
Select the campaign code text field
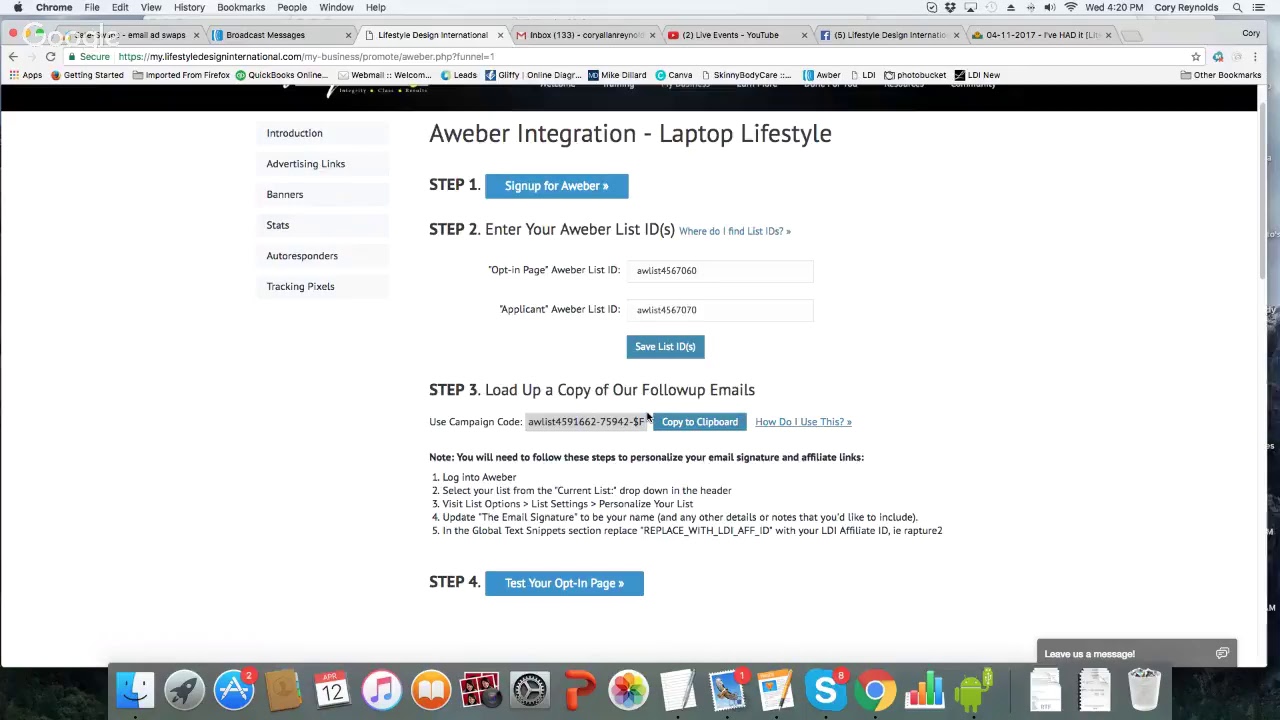[586, 422]
